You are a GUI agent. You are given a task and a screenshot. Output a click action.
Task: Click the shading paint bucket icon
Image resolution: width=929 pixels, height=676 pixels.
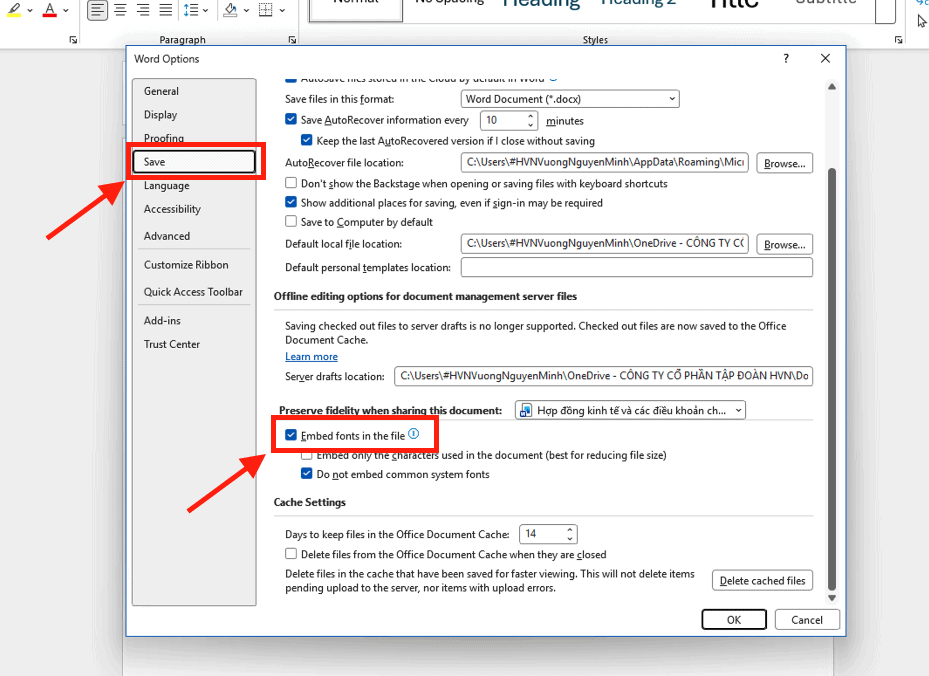click(x=231, y=11)
